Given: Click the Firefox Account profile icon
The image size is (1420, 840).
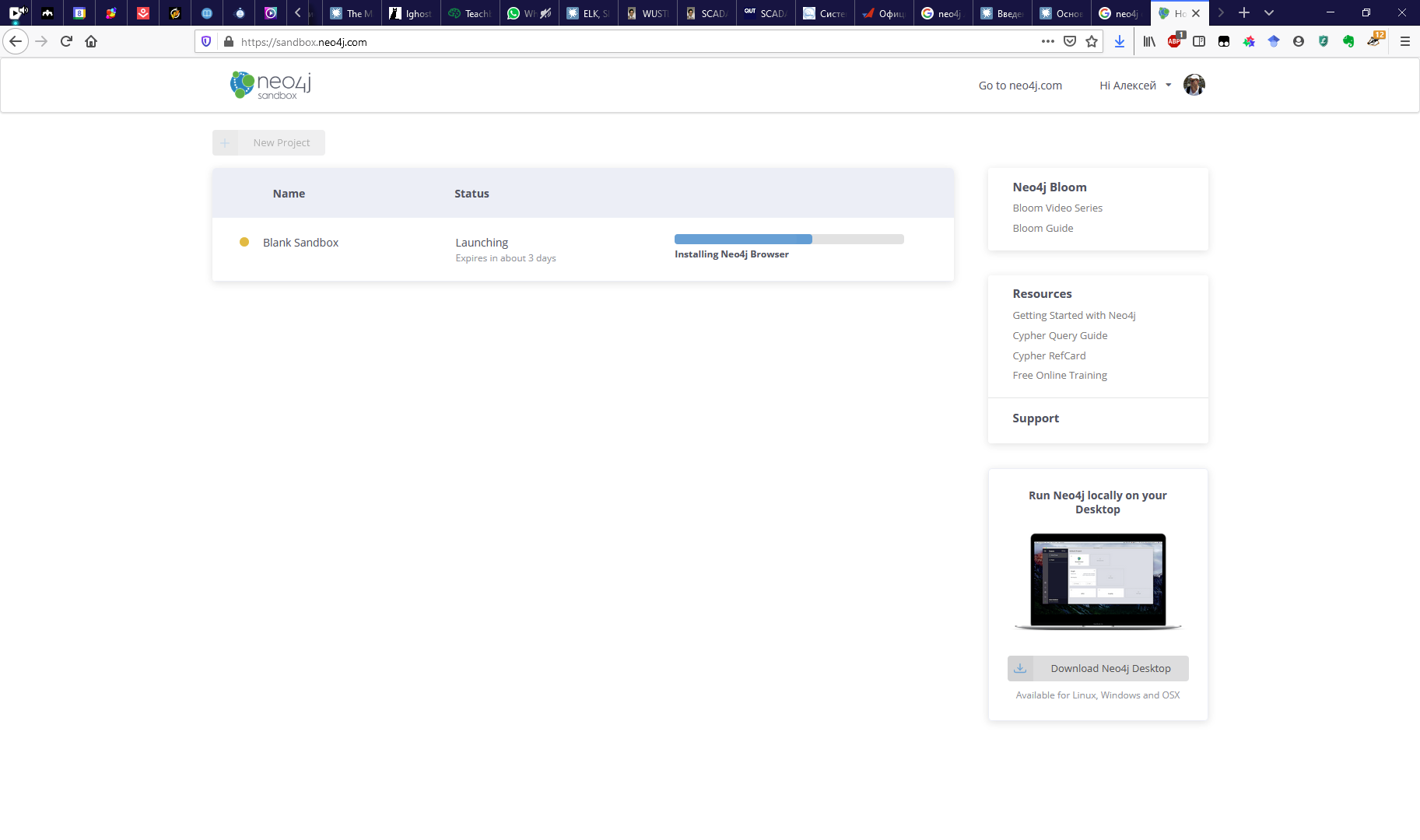Looking at the screenshot, I should 1298,41.
